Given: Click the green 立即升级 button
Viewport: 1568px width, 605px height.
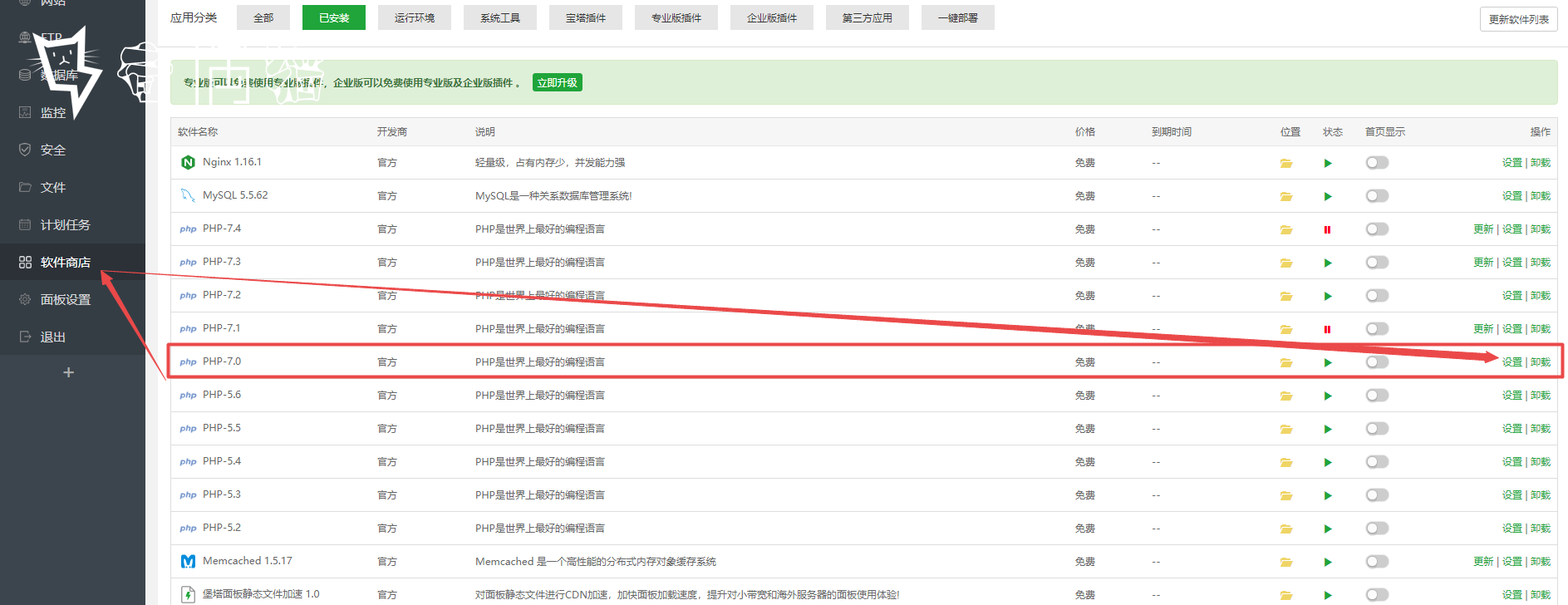Looking at the screenshot, I should 557,82.
